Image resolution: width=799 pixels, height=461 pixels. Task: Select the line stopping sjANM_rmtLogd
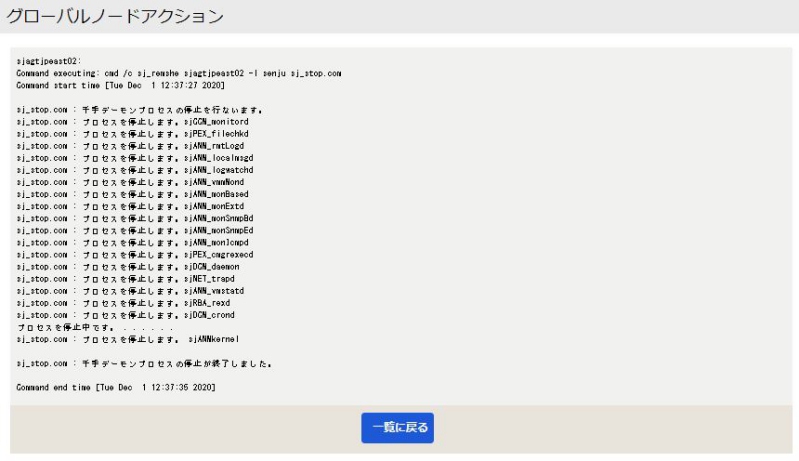[130, 146]
